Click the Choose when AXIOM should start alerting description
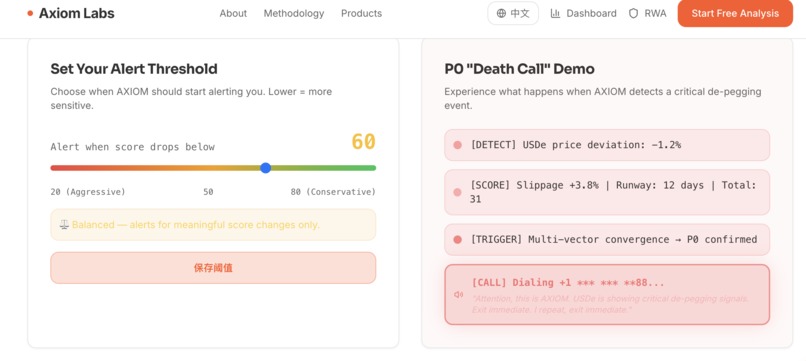Viewport: 806px width, 361px height. click(x=191, y=99)
